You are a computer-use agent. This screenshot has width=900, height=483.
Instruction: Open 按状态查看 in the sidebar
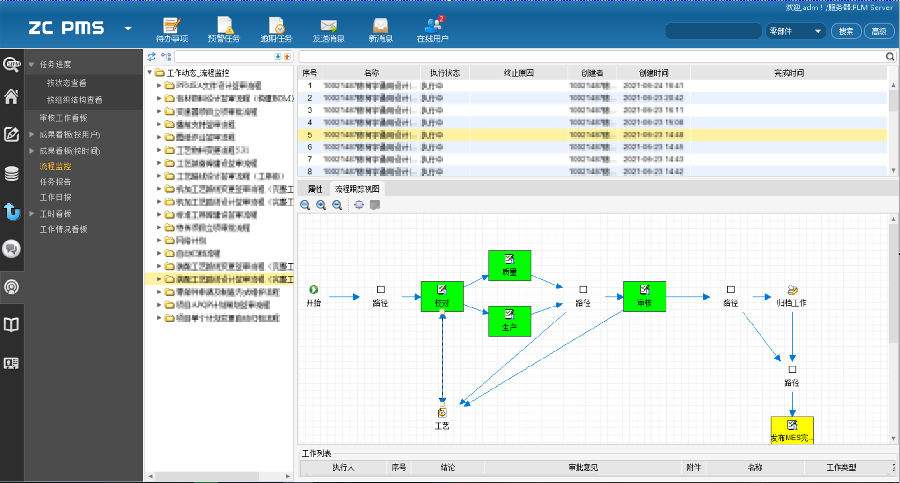pyautogui.click(x=67, y=83)
